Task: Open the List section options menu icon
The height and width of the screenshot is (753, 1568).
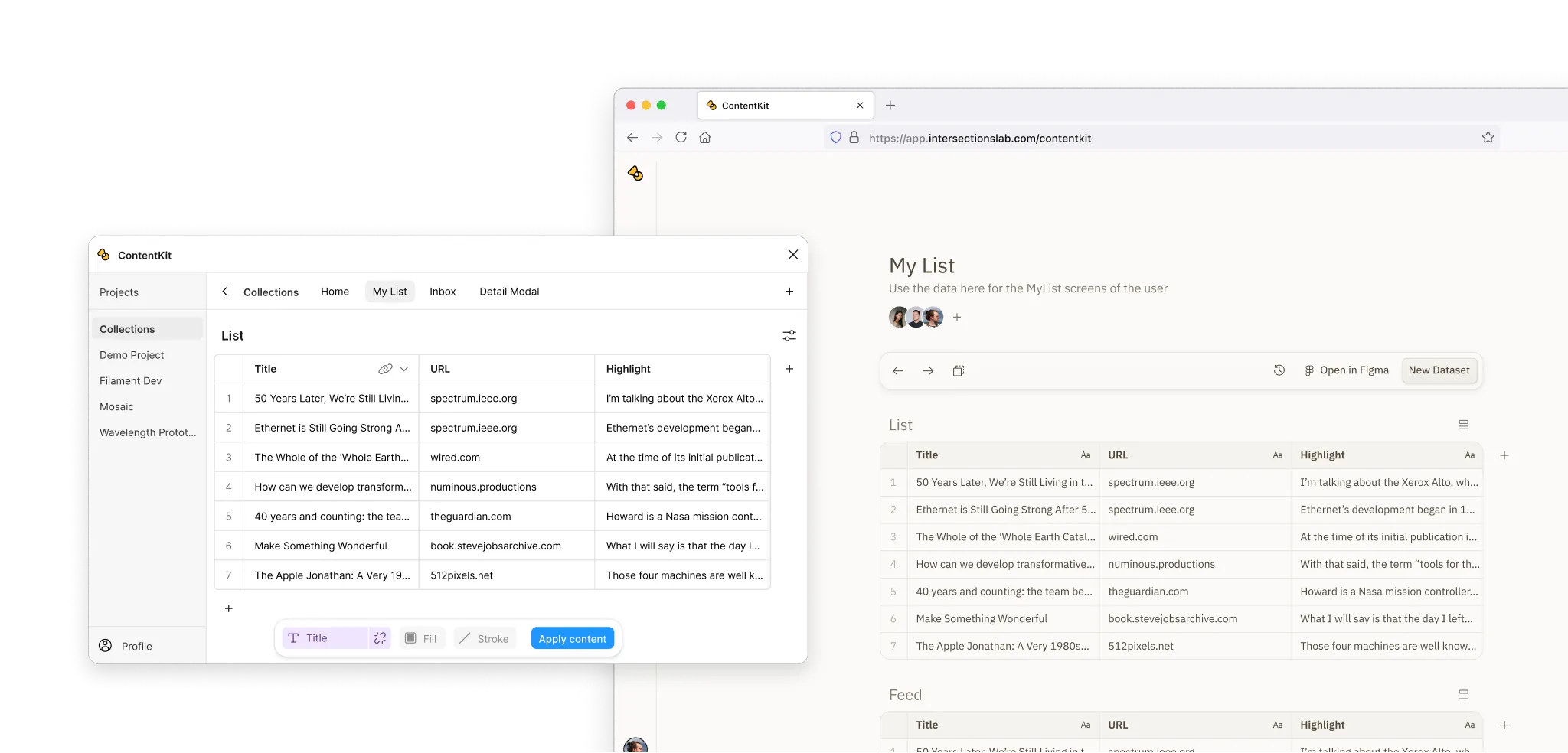Action: [x=1463, y=425]
